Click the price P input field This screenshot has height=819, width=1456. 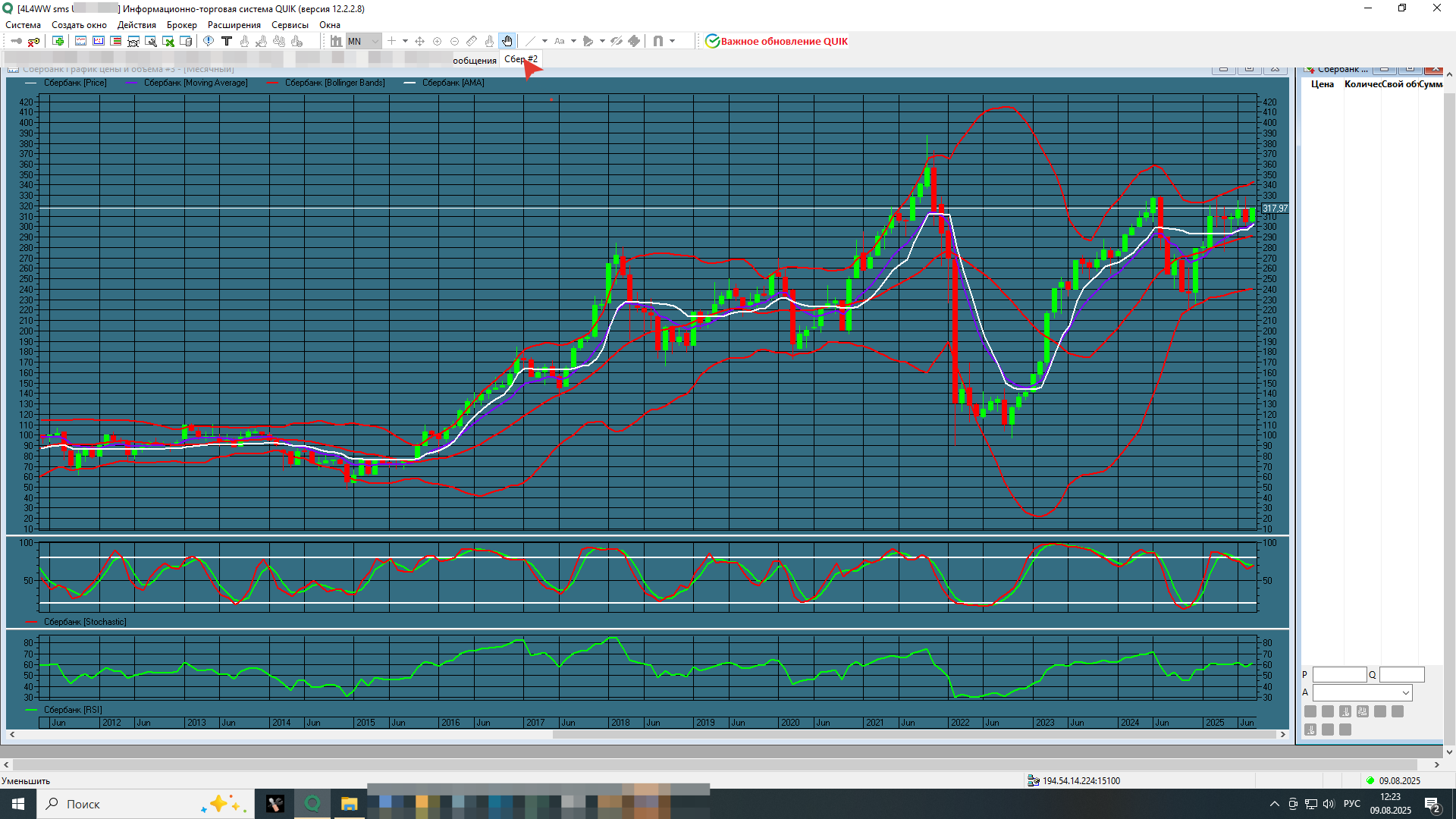coord(1339,675)
